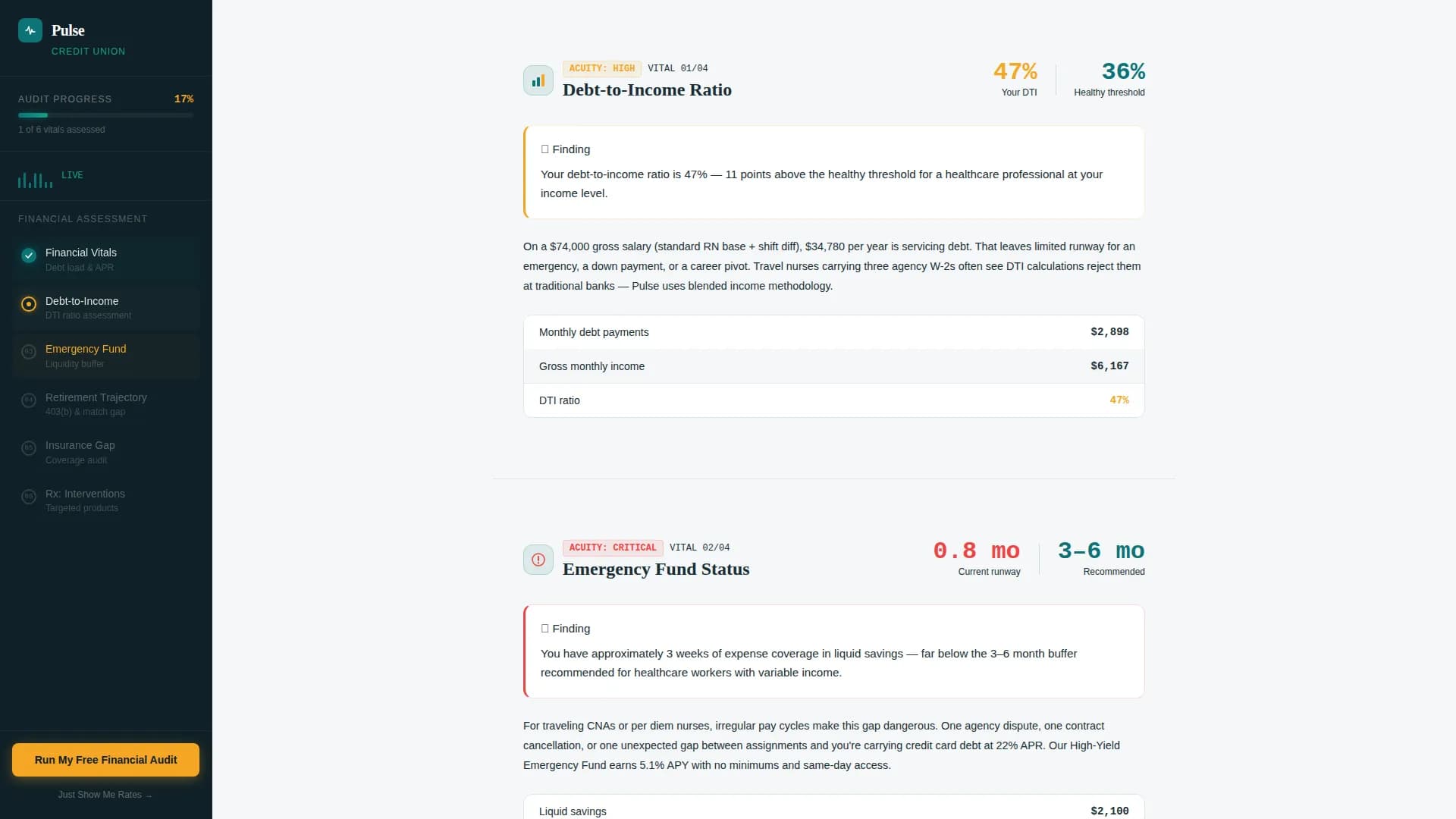Click the DTI ratio 47% value
Screen dimensions: 1456x819
click(1119, 400)
